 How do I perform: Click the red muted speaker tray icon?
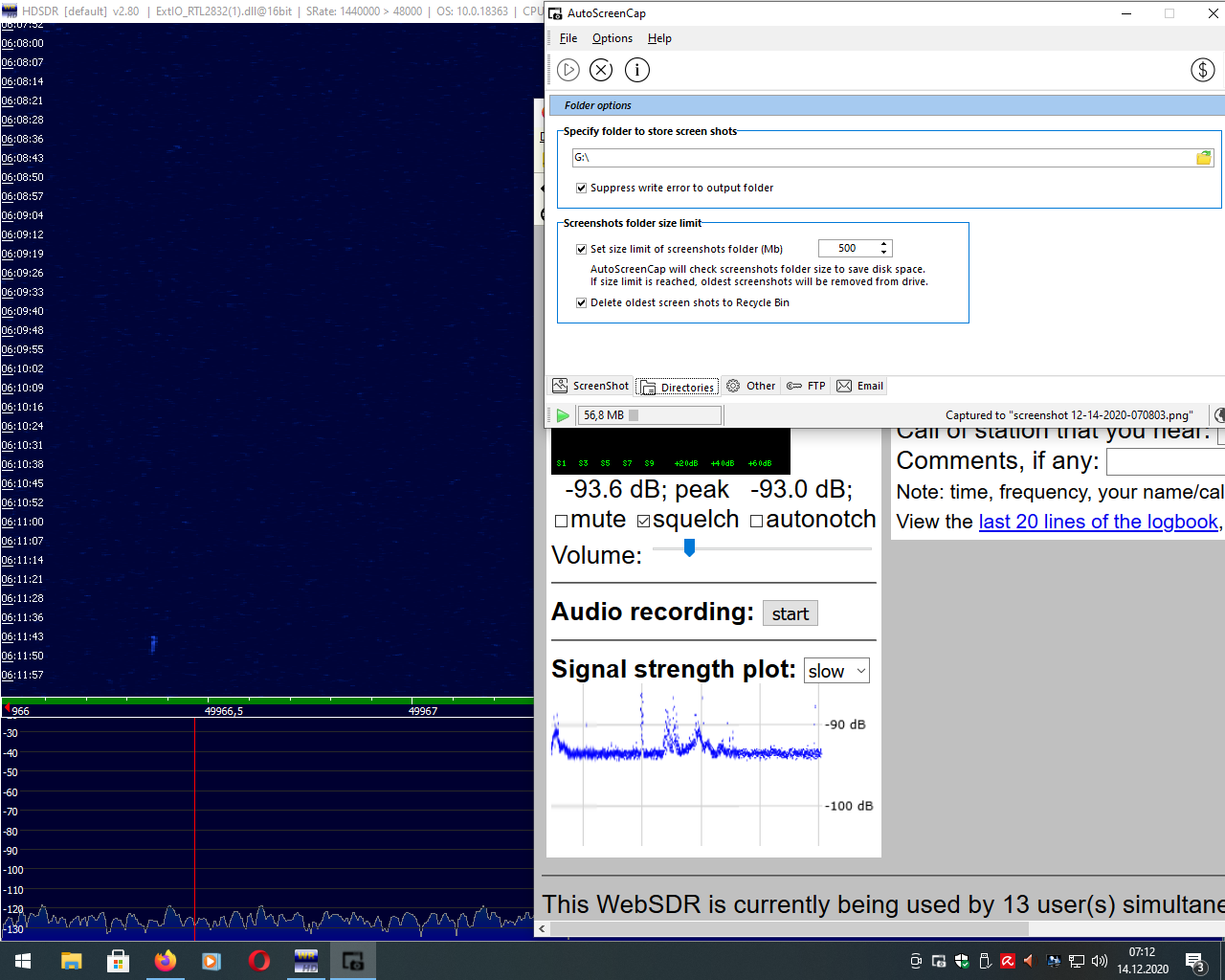1031,961
